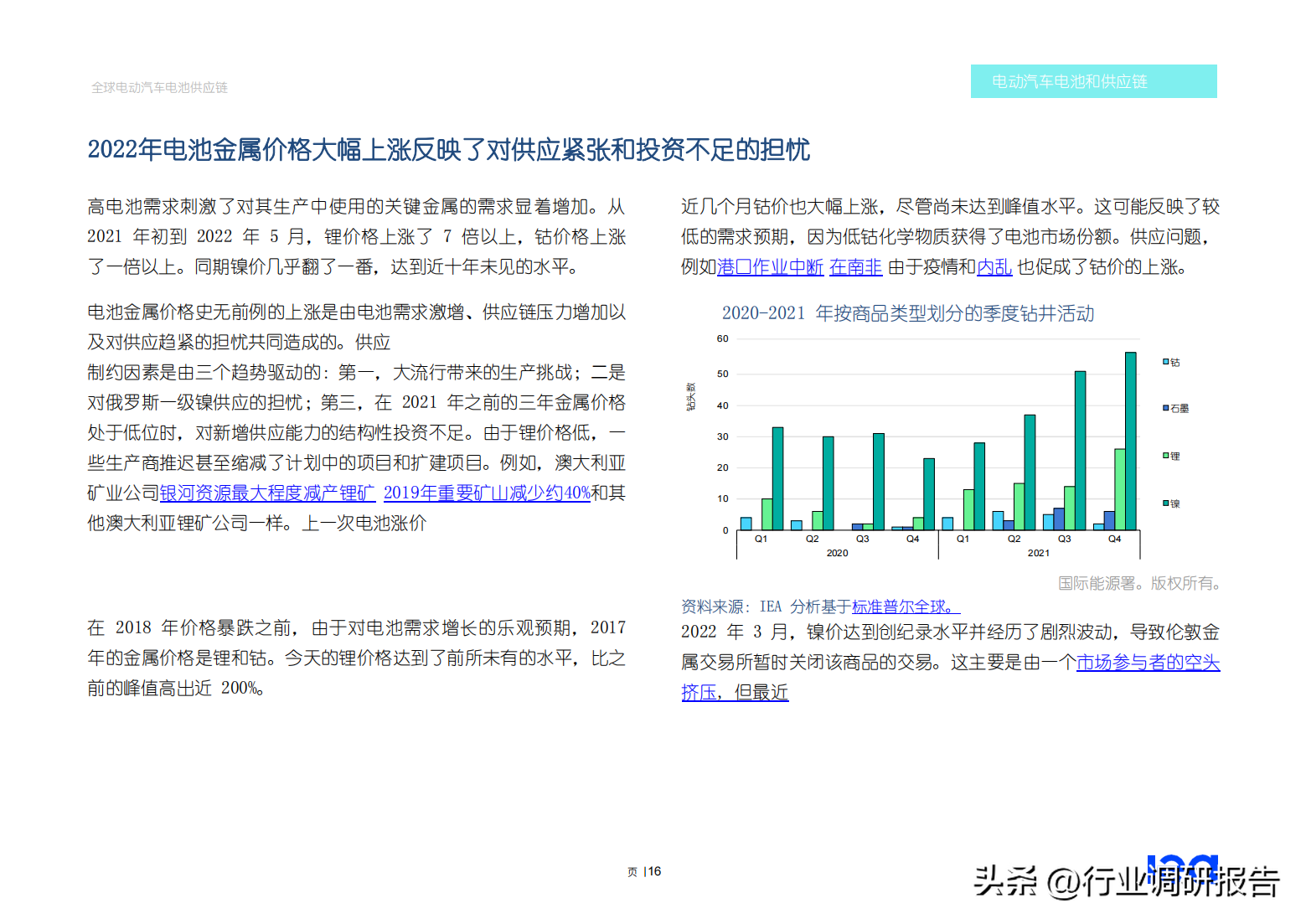This screenshot has height=924, width=1306.
Task: Select the cyan 电动汽车电池和供应链 header banner
Action: 1093,81
